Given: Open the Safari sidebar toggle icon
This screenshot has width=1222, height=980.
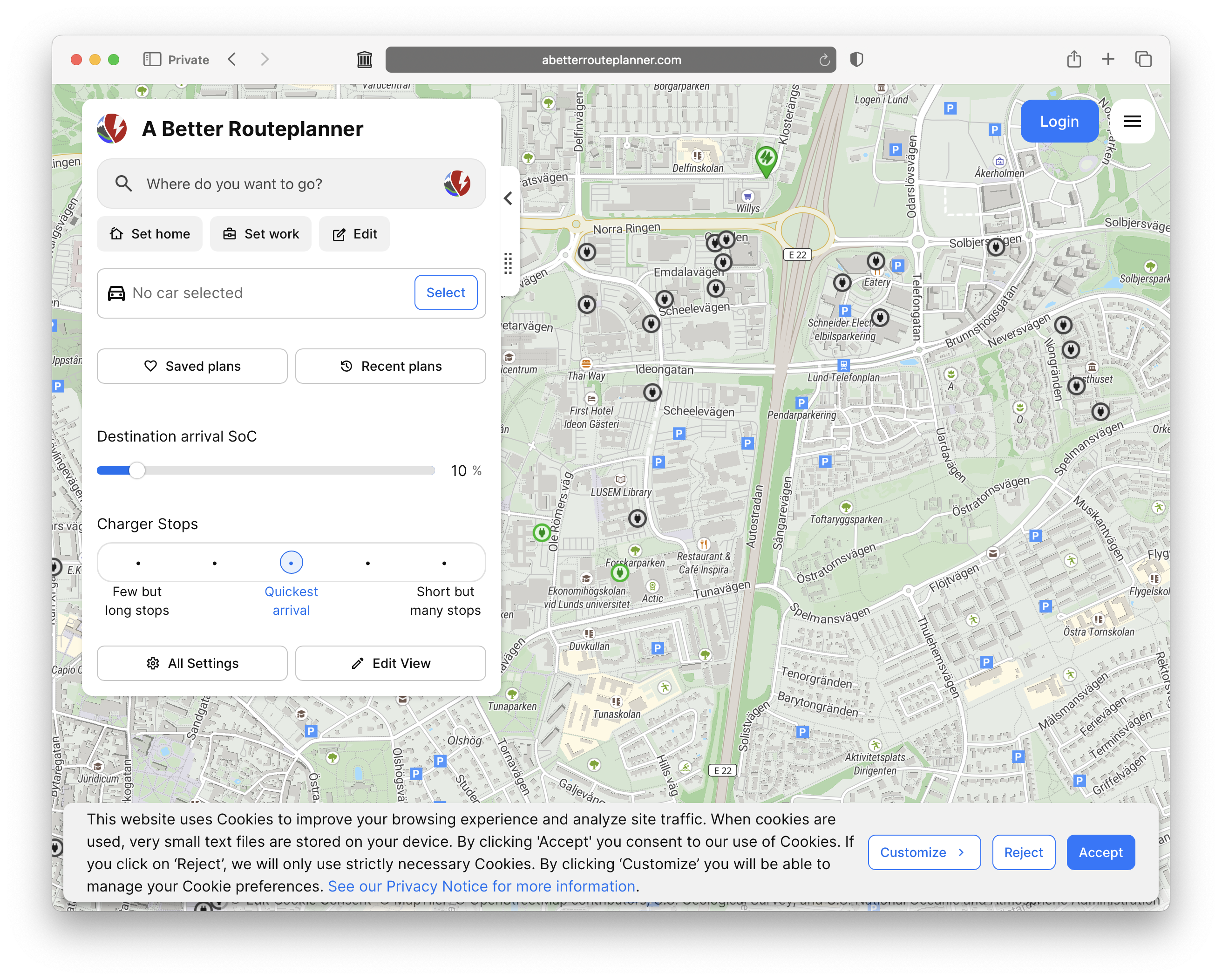Looking at the screenshot, I should [152, 60].
